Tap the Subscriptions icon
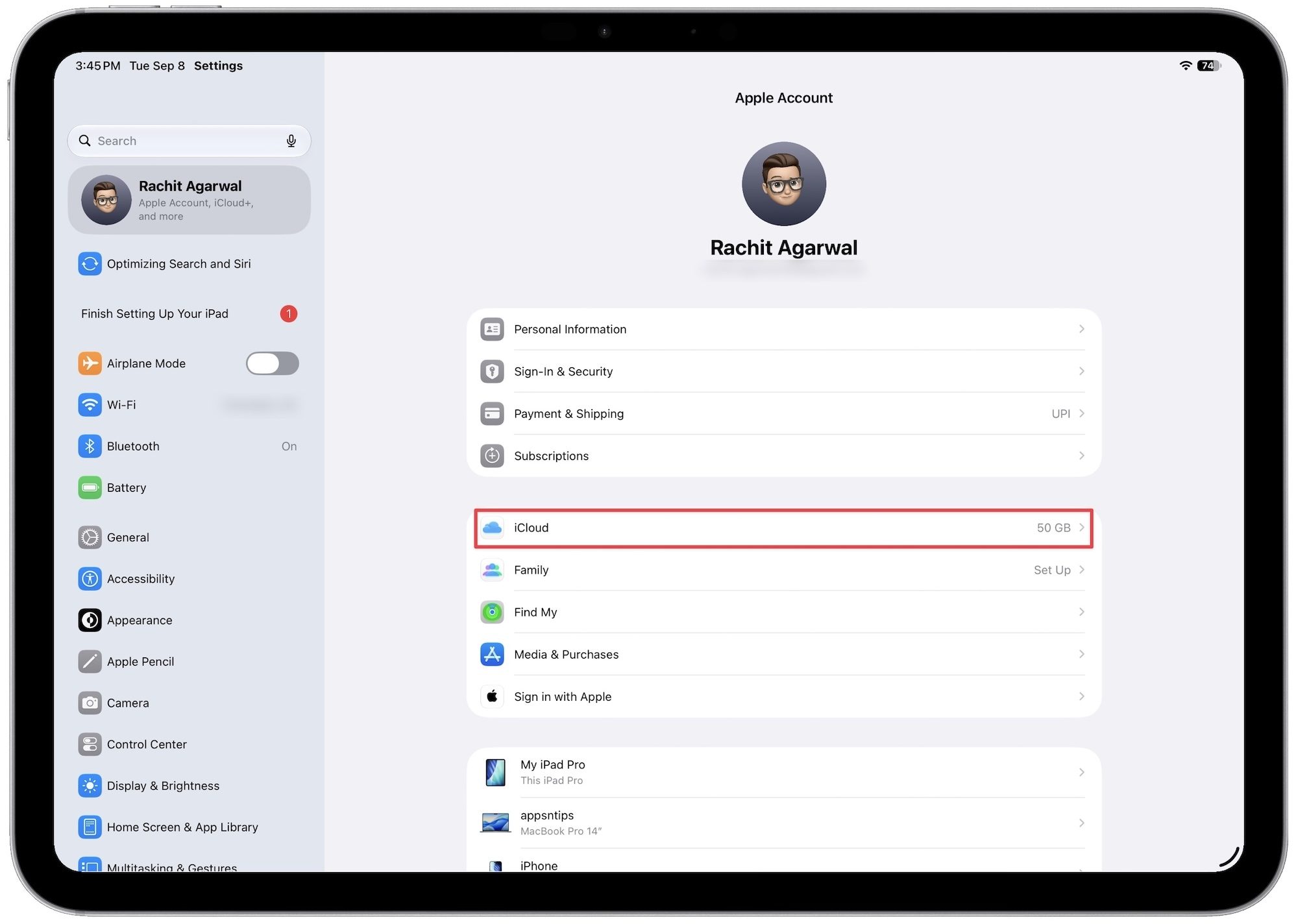This screenshot has height=924, width=1298. [492, 456]
